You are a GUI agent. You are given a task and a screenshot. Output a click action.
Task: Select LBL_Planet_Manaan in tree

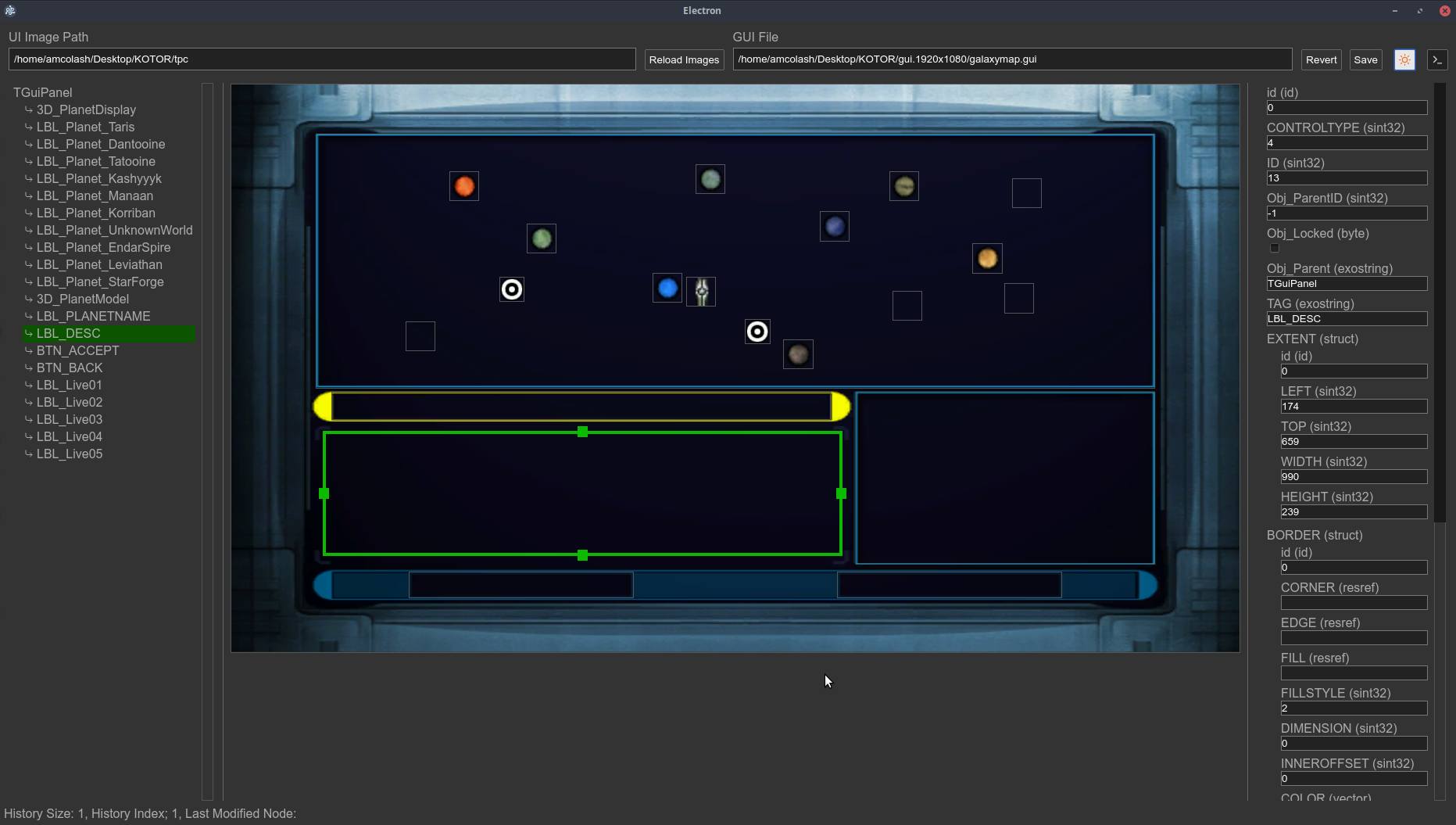click(x=95, y=195)
